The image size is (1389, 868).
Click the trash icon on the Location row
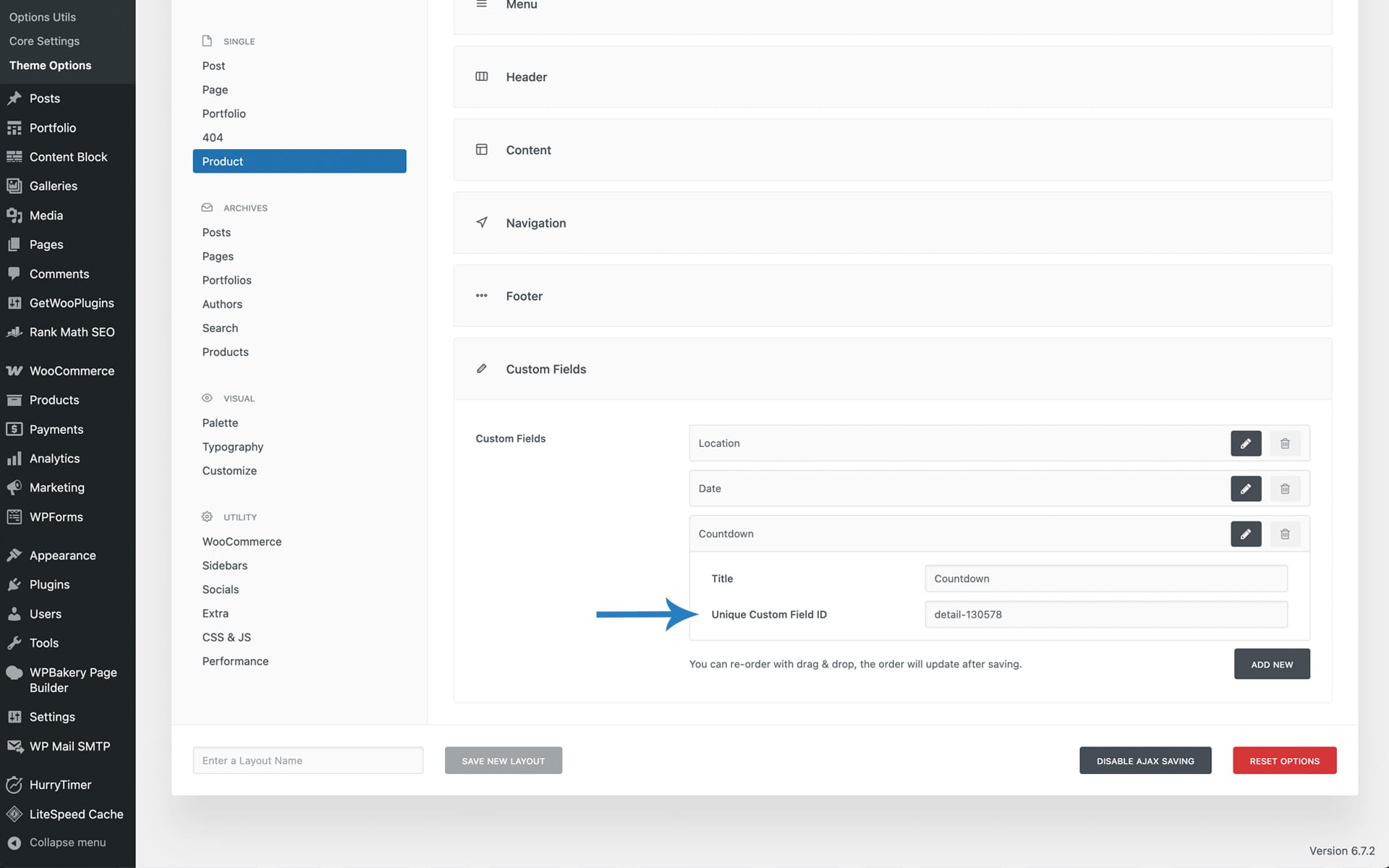coord(1285,443)
